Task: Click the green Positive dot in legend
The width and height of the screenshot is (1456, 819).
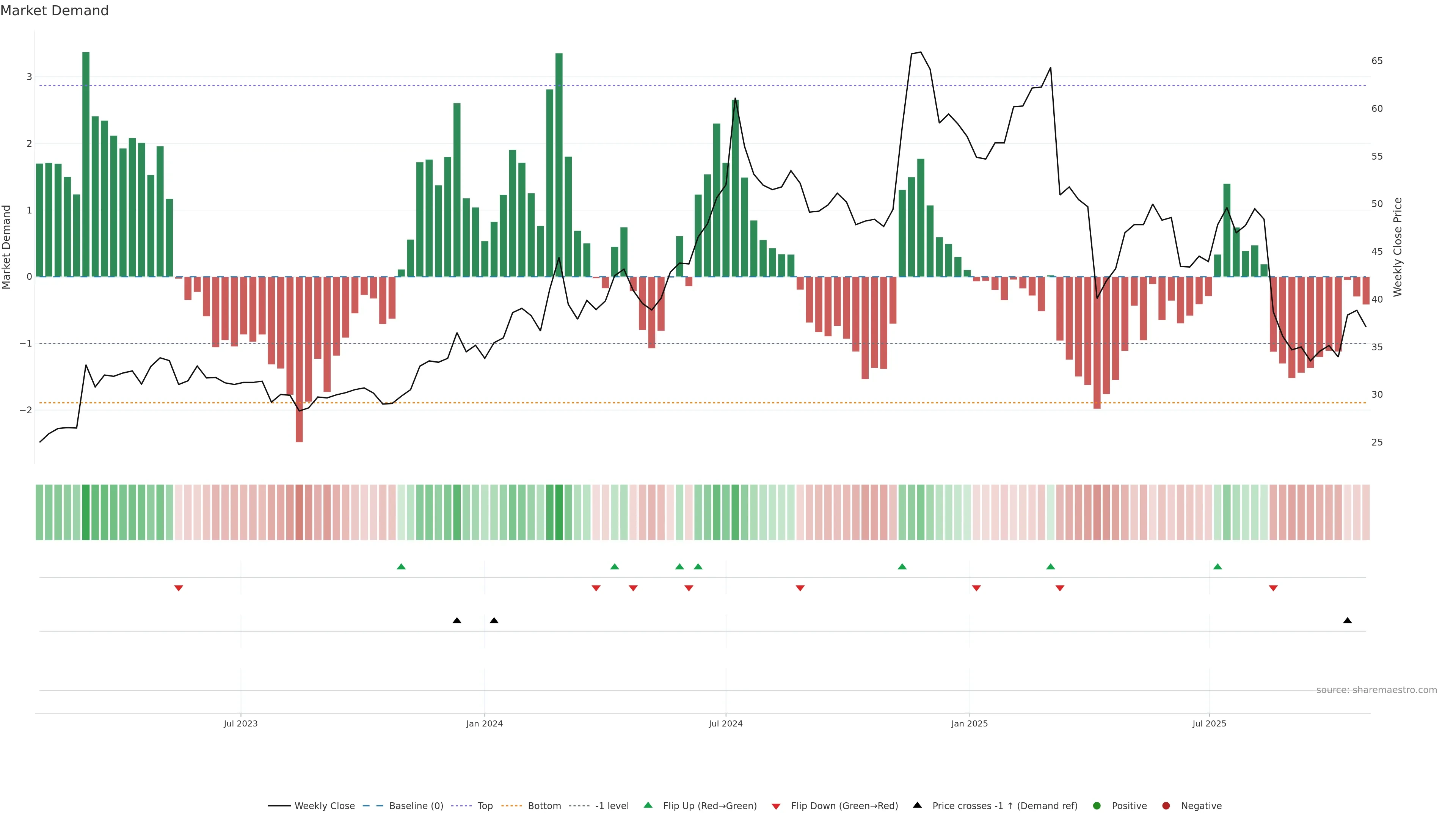Action: [1097, 806]
